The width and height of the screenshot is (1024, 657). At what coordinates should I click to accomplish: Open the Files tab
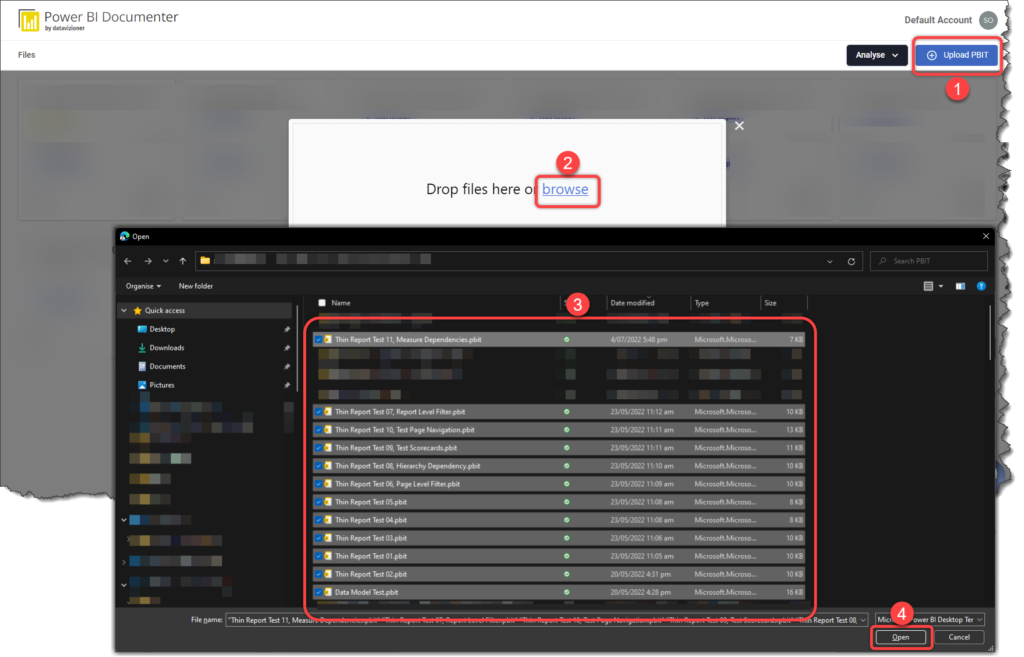coord(27,55)
